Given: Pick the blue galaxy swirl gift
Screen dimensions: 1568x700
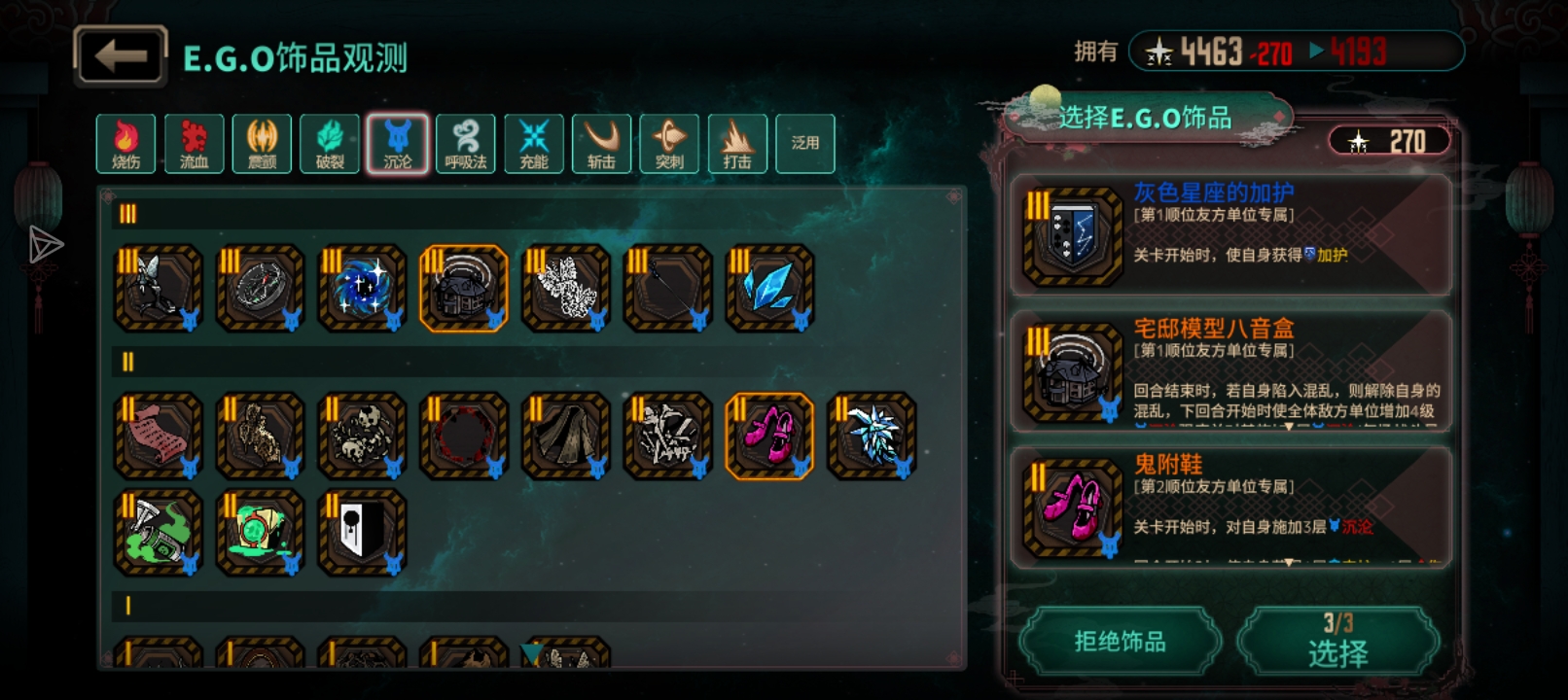Looking at the screenshot, I should (362, 289).
